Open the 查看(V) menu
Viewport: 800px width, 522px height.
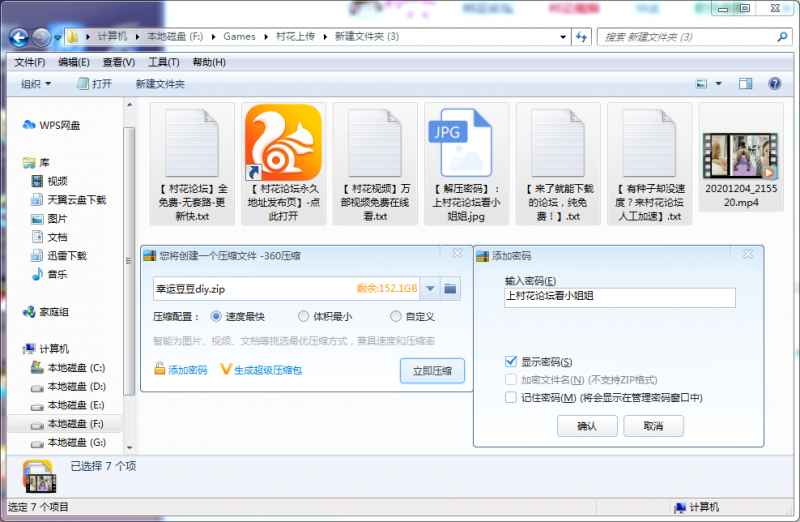(118, 62)
